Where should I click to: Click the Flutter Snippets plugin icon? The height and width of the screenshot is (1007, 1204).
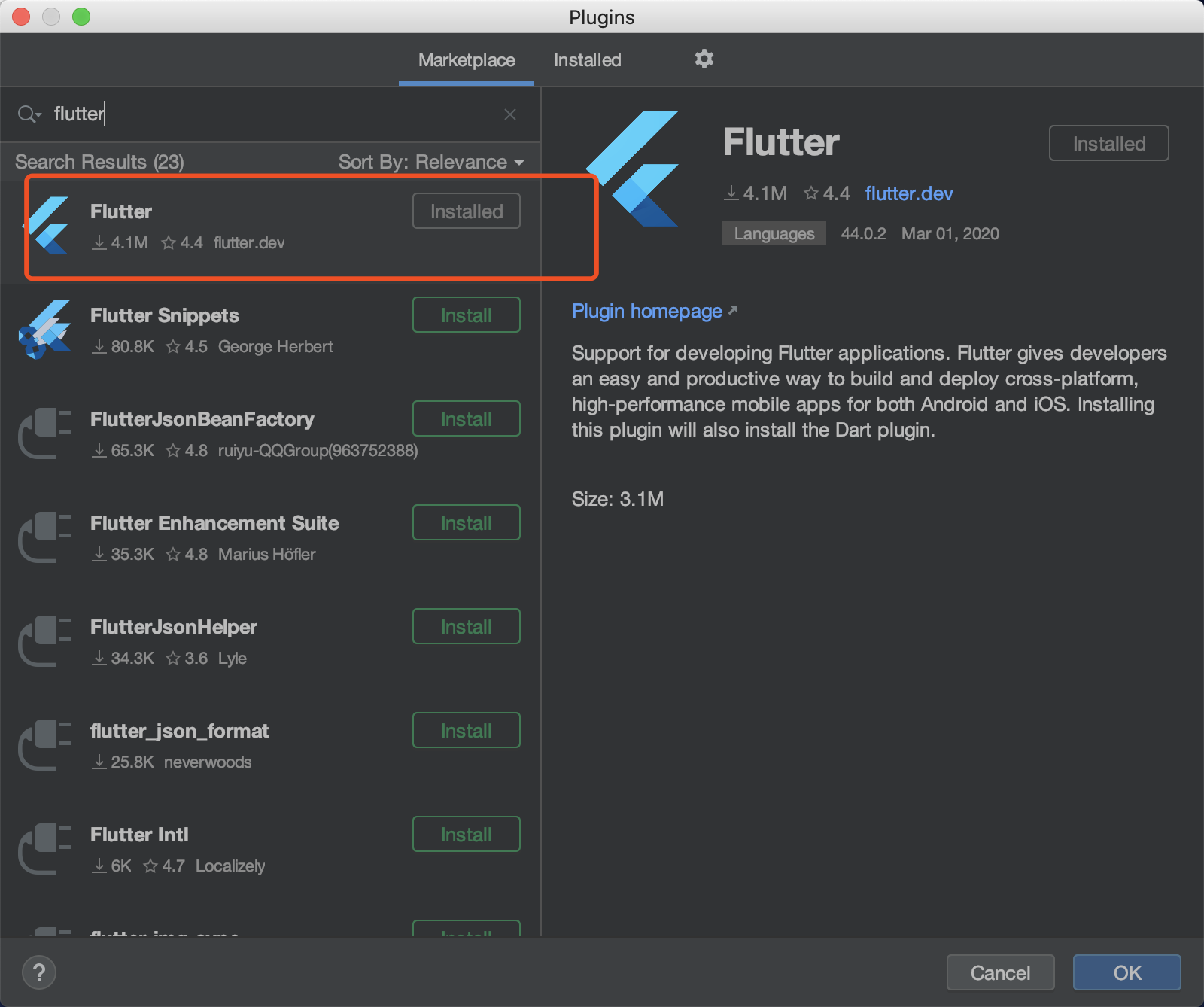pos(45,330)
